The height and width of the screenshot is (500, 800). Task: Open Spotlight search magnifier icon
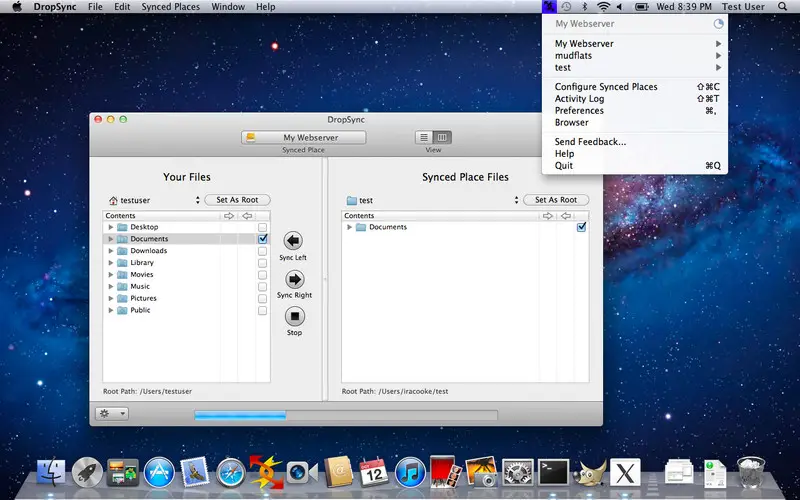(x=783, y=7)
